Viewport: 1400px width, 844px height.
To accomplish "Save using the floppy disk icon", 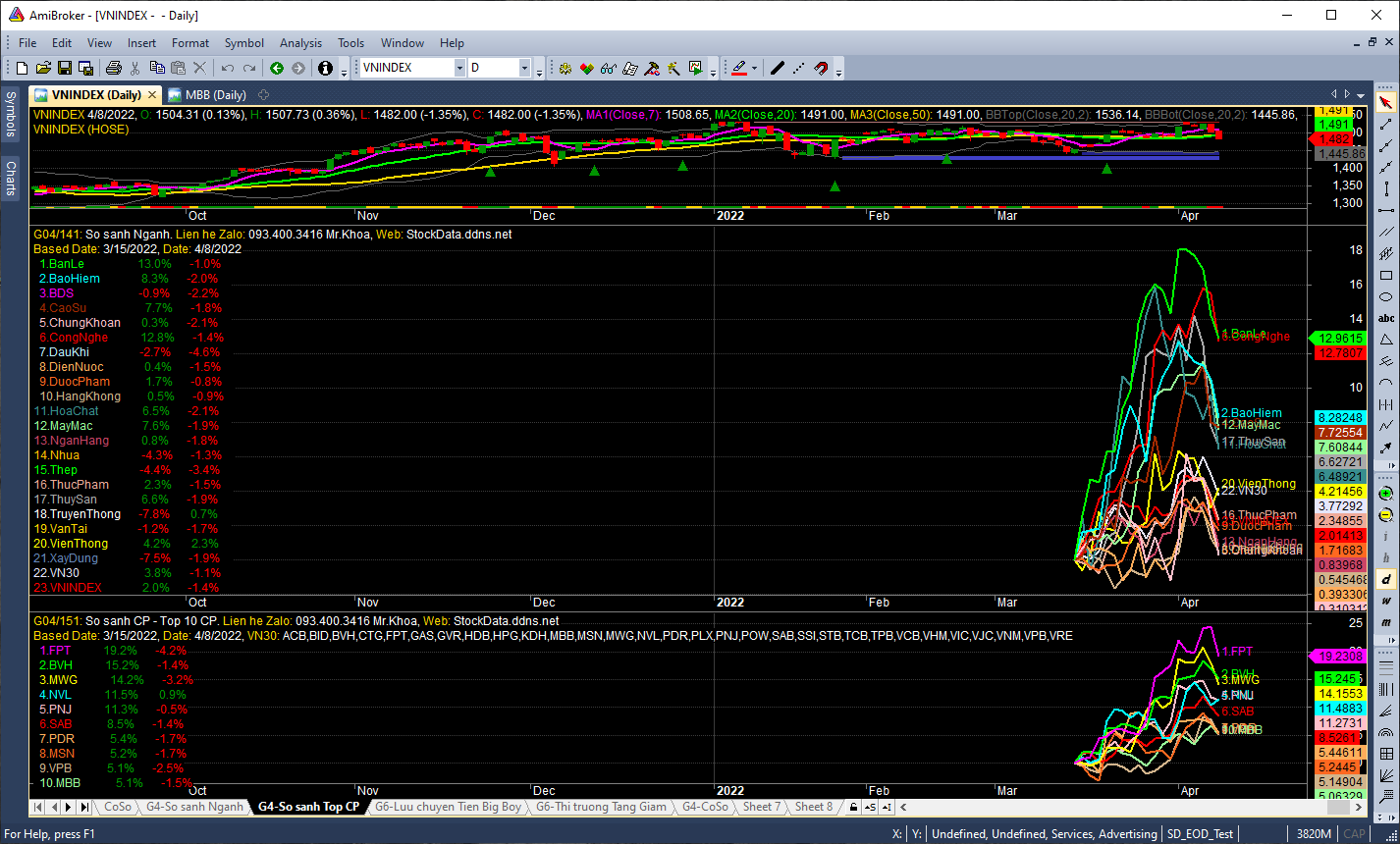I will pyautogui.click(x=64, y=68).
